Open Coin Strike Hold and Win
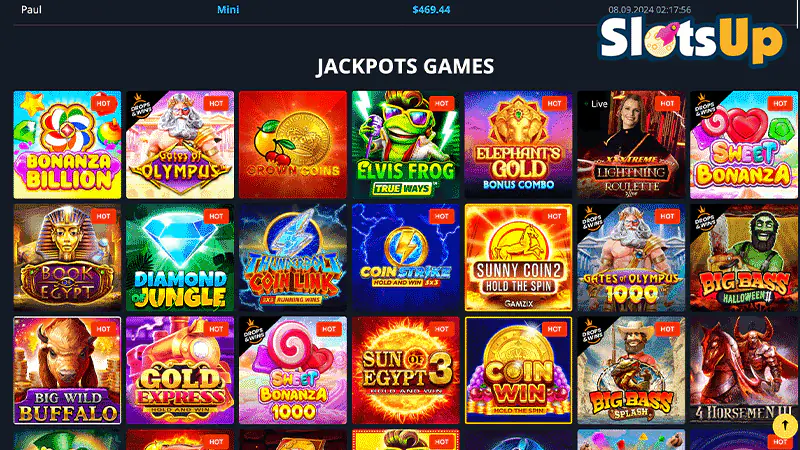This screenshot has width=800, height=450. click(x=406, y=258)
